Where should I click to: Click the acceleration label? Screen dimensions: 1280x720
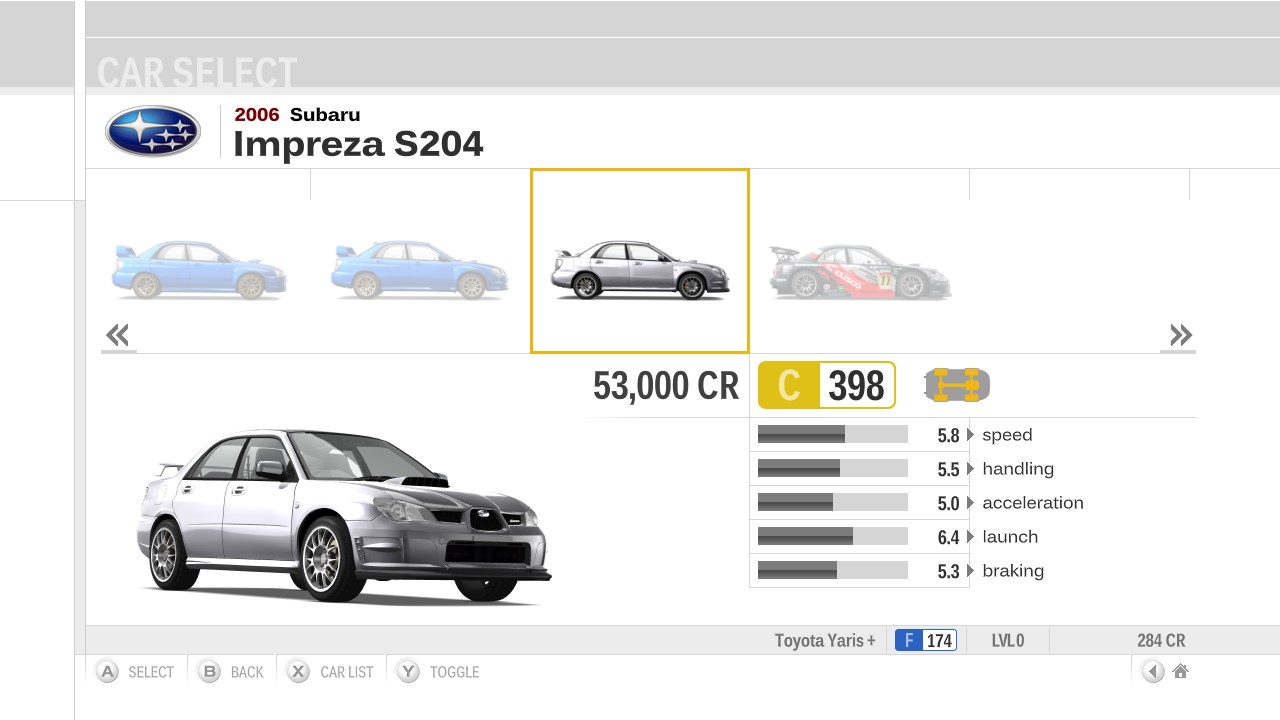(1033, 503)
